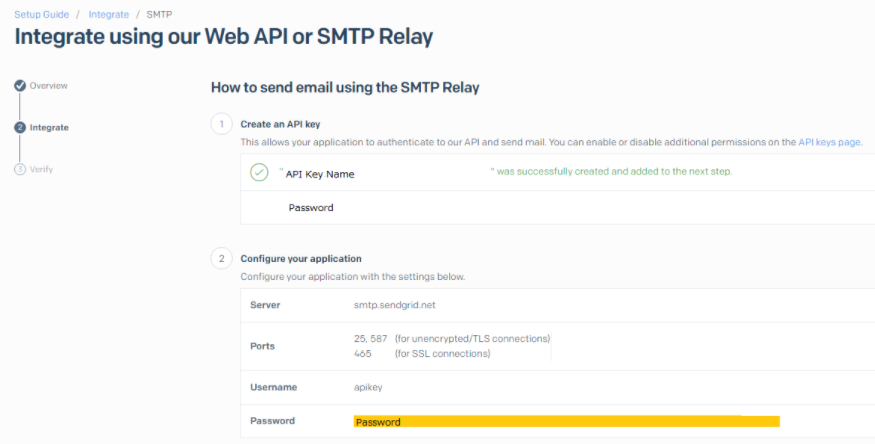The width and height of the screenshot is (875, 444).
Task: Click the 'for SSL connections' note
Action: pos(443,354)
